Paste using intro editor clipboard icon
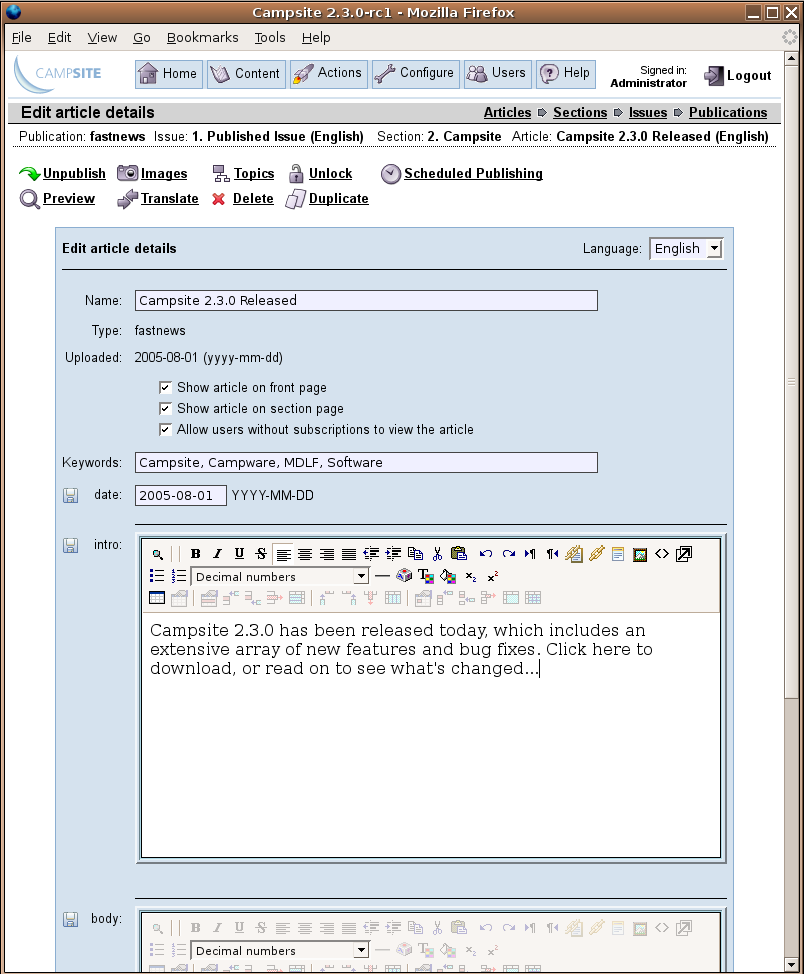Image resolution: width=804 pixels, height=975 pixels. 459,553
